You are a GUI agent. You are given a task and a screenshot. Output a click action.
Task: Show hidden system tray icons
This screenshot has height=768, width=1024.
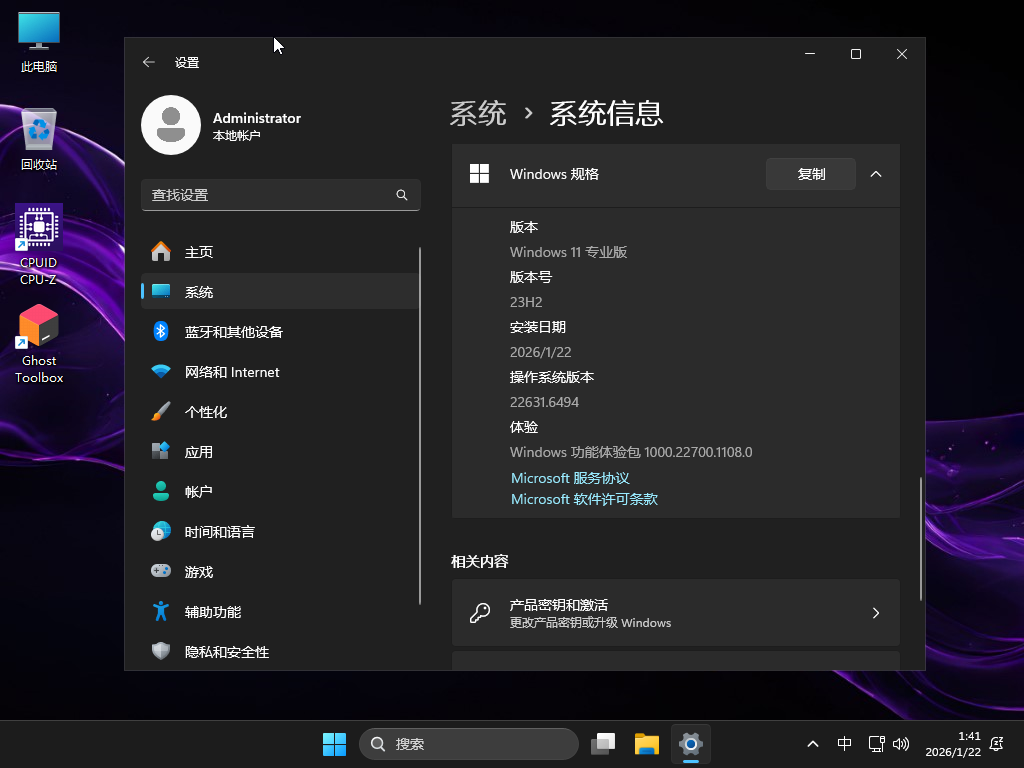[813, 744]
